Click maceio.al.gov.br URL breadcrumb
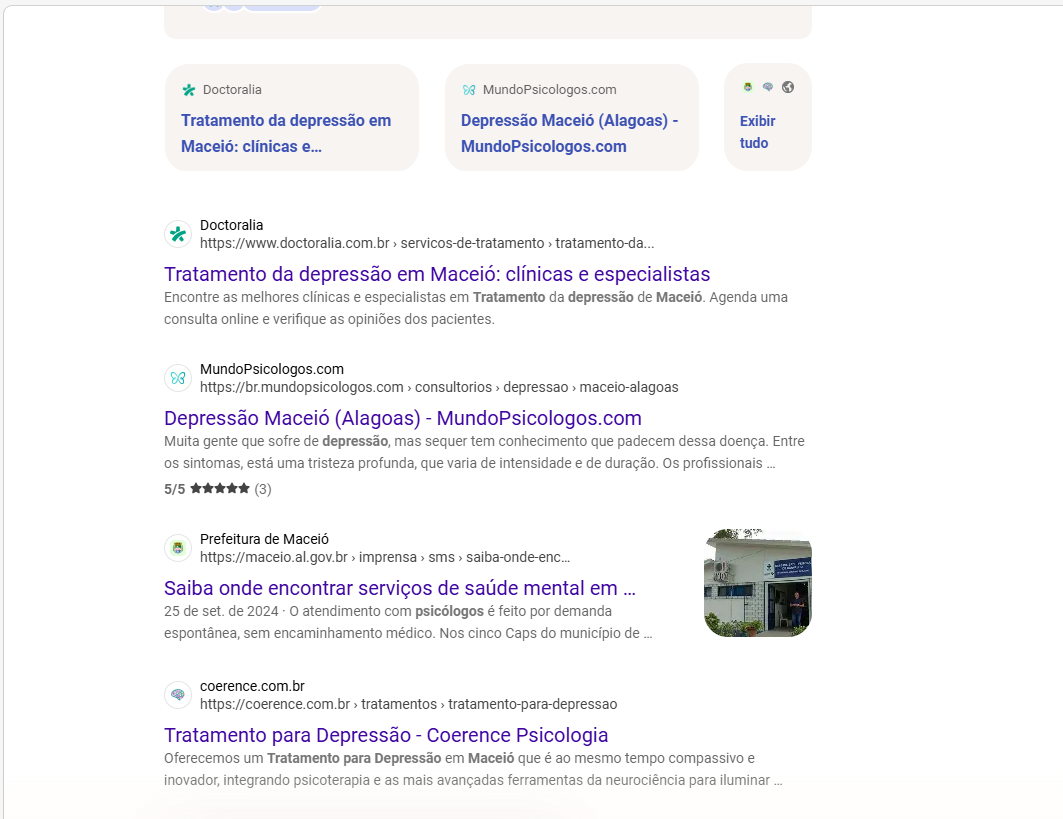Screen dimensions: 1063x819 coord(385,557)
